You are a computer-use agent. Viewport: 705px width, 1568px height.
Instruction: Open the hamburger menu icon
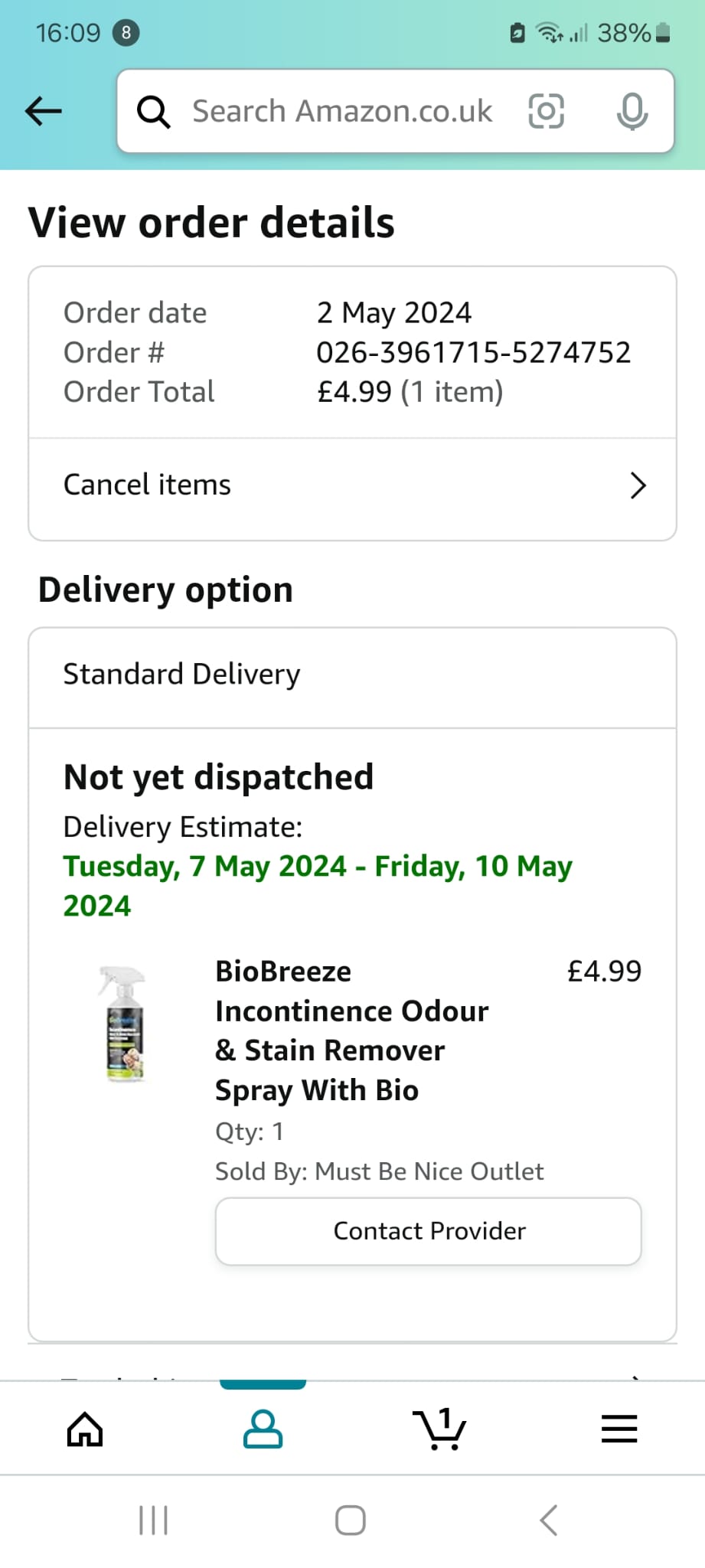(619, 1429)
